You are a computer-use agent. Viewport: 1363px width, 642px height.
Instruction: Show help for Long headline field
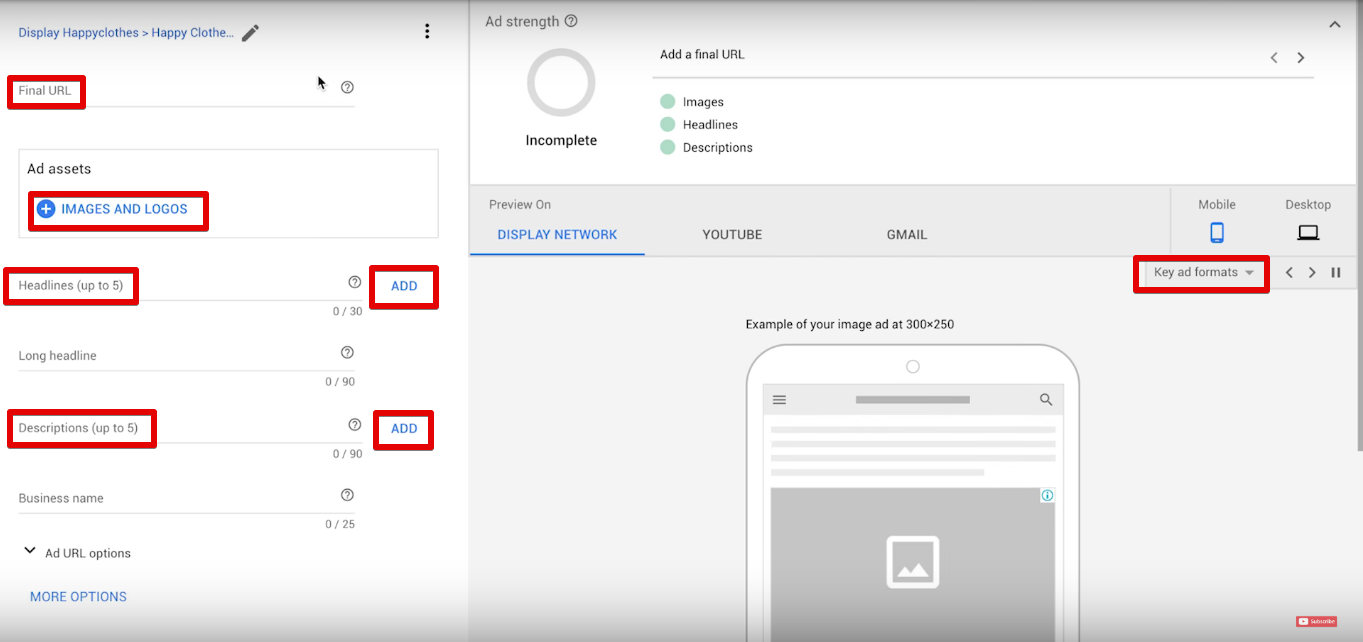347,352
